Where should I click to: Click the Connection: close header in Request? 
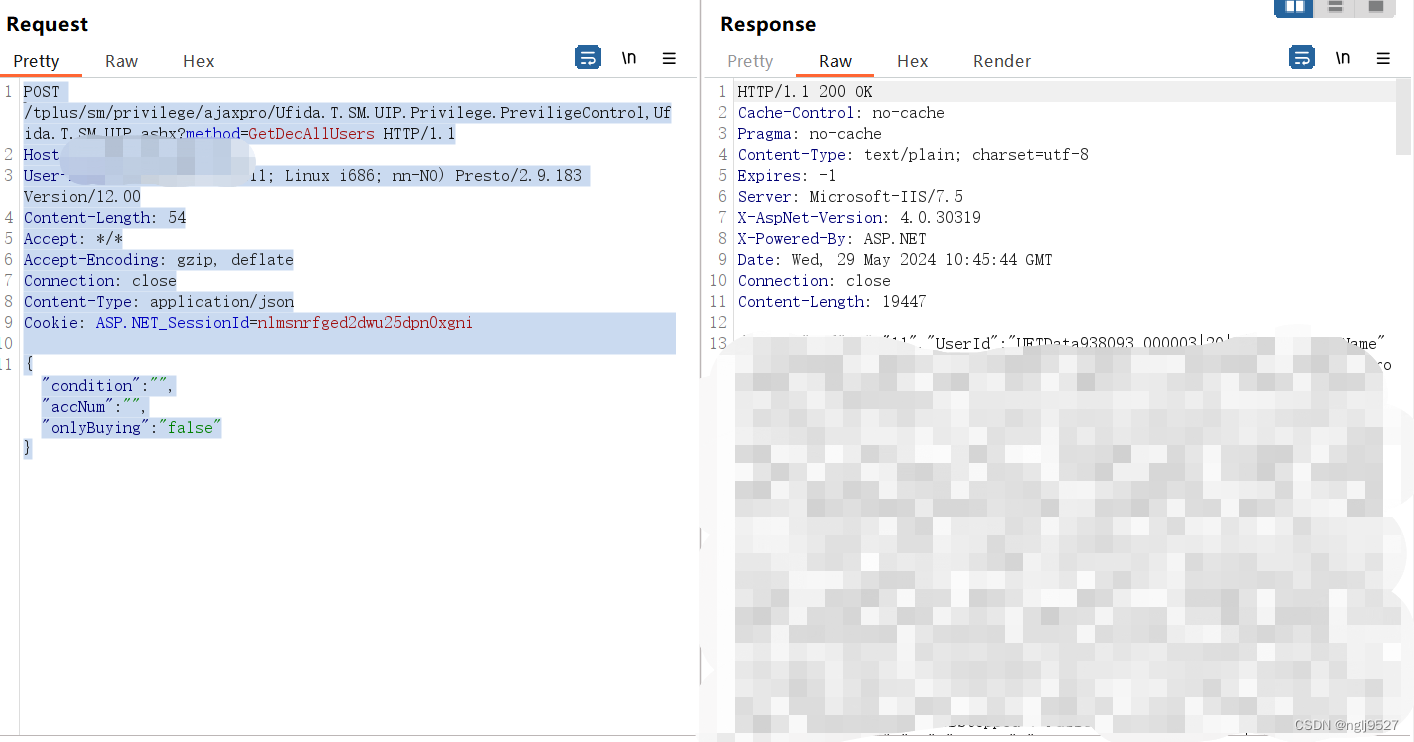pyautogui.click(x=100, y=281)
